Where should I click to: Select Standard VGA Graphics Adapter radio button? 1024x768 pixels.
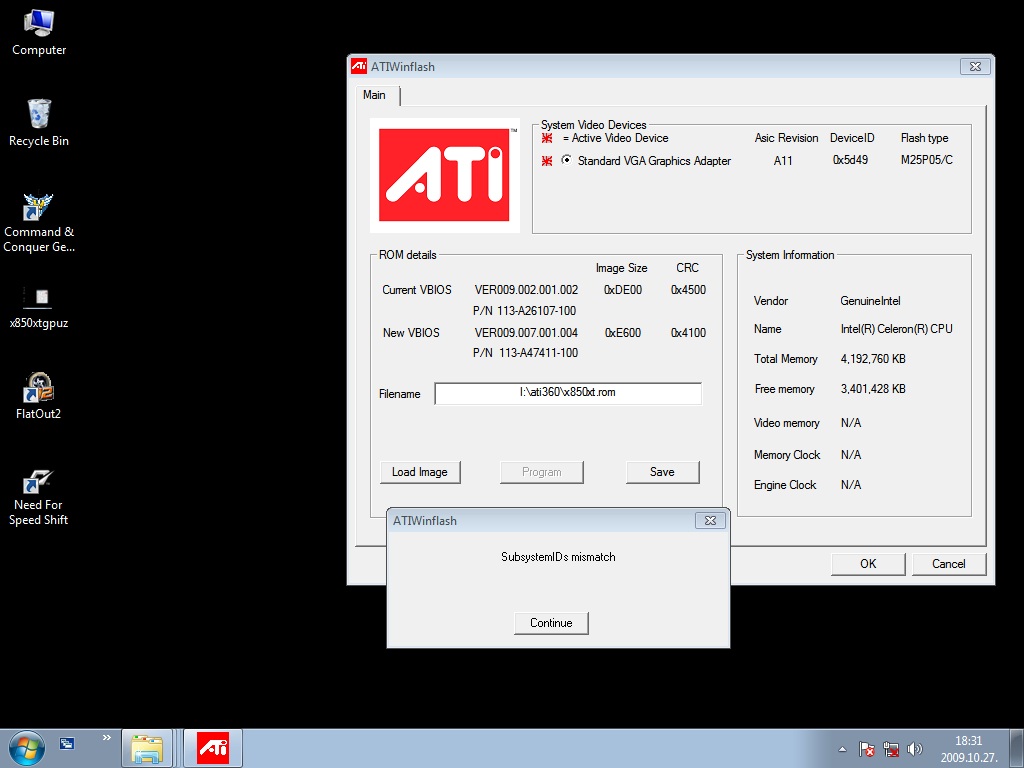point(566,160)
